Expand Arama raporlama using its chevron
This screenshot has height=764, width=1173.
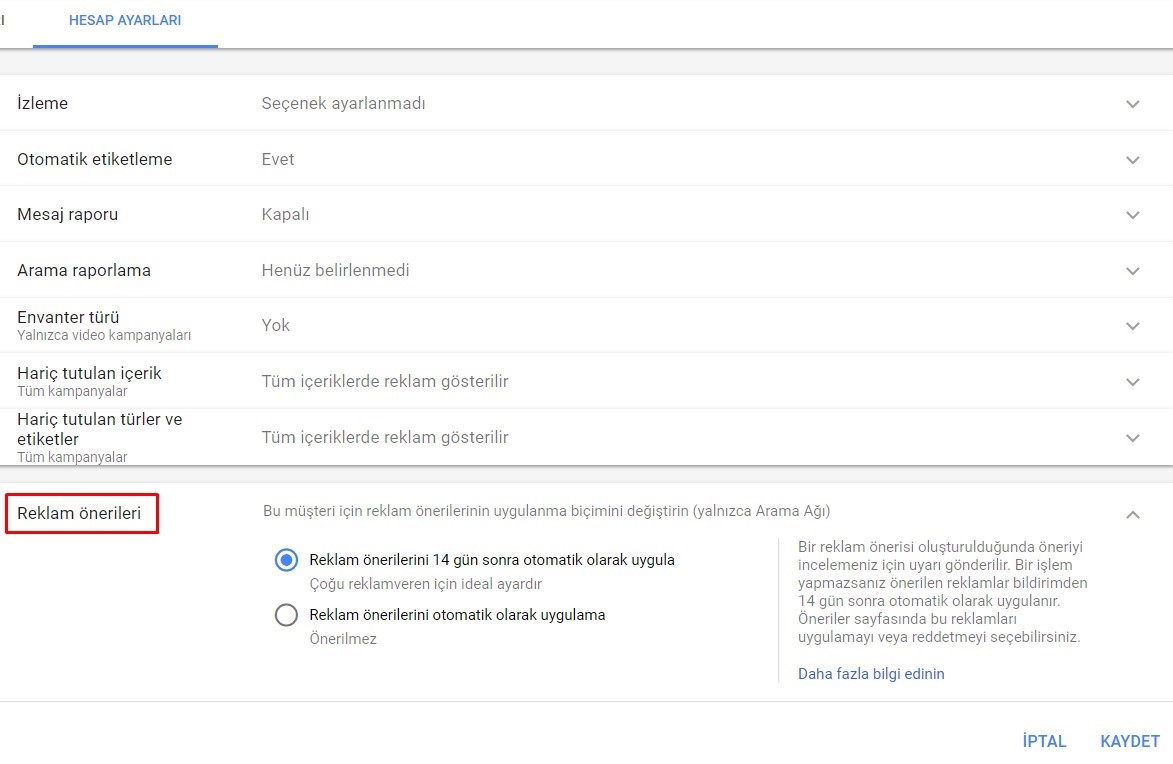pyautogui.click(x=1132, y=271)
